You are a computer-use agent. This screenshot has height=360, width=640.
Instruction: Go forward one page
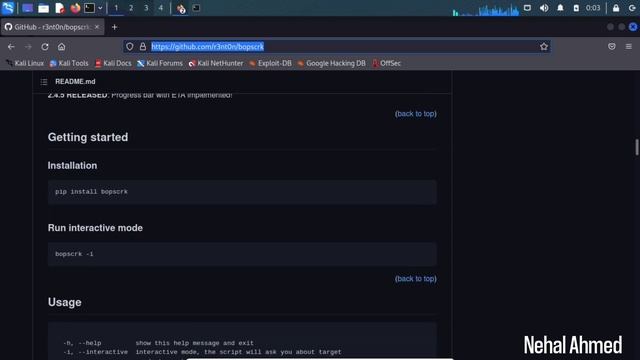[28, 47]
